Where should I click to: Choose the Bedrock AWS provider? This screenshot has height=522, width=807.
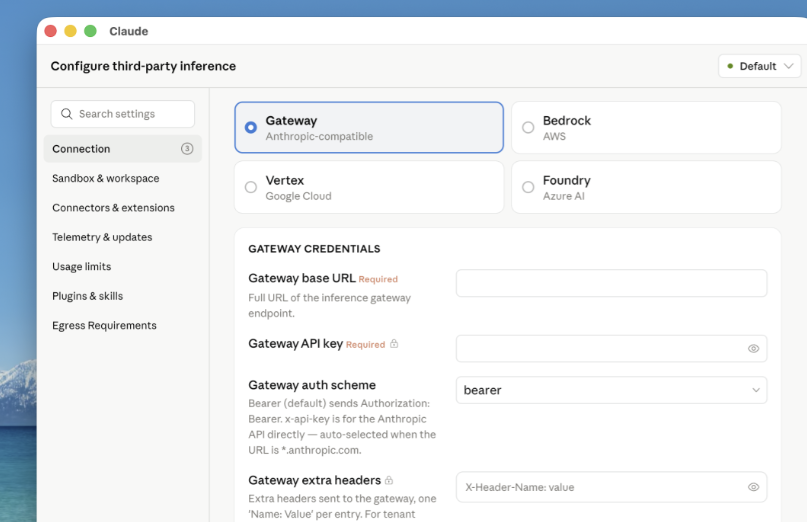646,127
